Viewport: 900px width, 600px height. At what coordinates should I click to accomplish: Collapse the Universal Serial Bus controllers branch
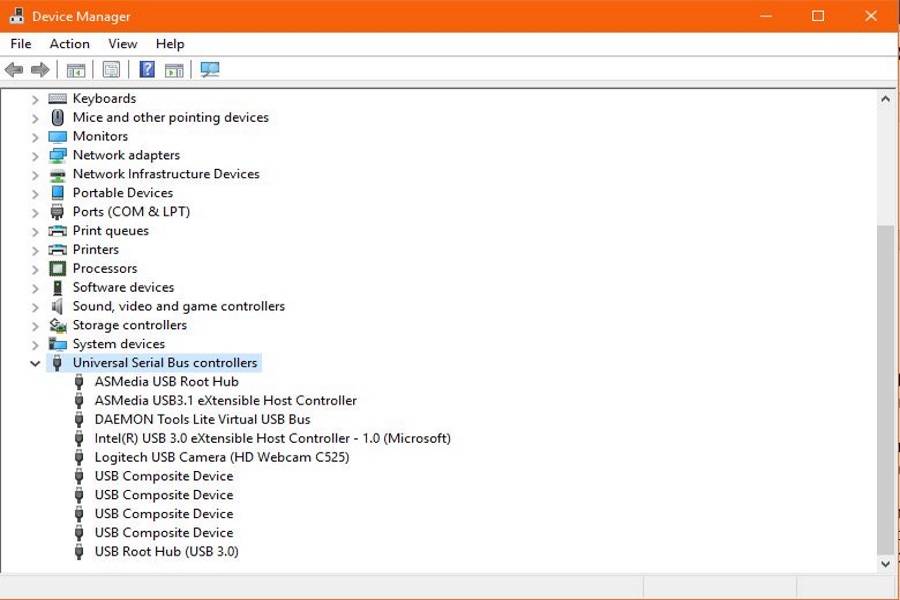point(35,362)
